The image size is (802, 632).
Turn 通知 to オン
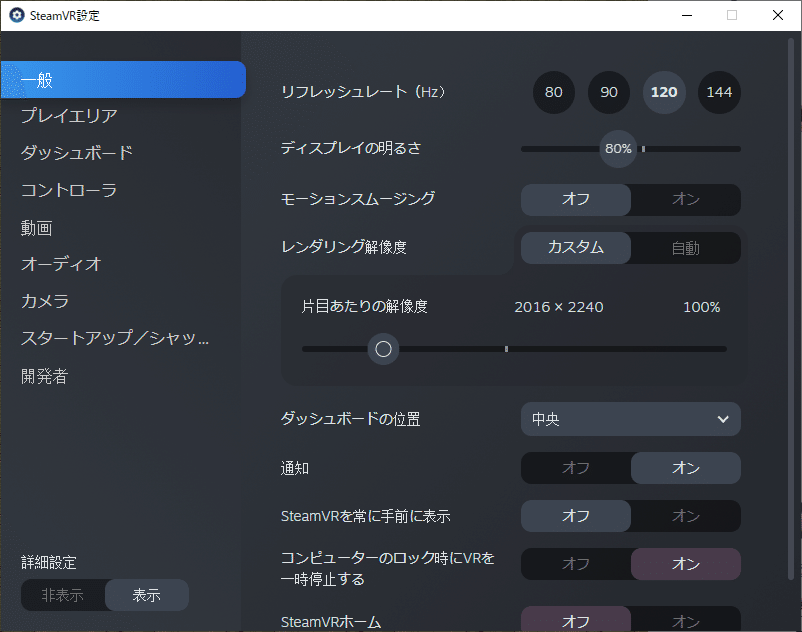point(686,468)
